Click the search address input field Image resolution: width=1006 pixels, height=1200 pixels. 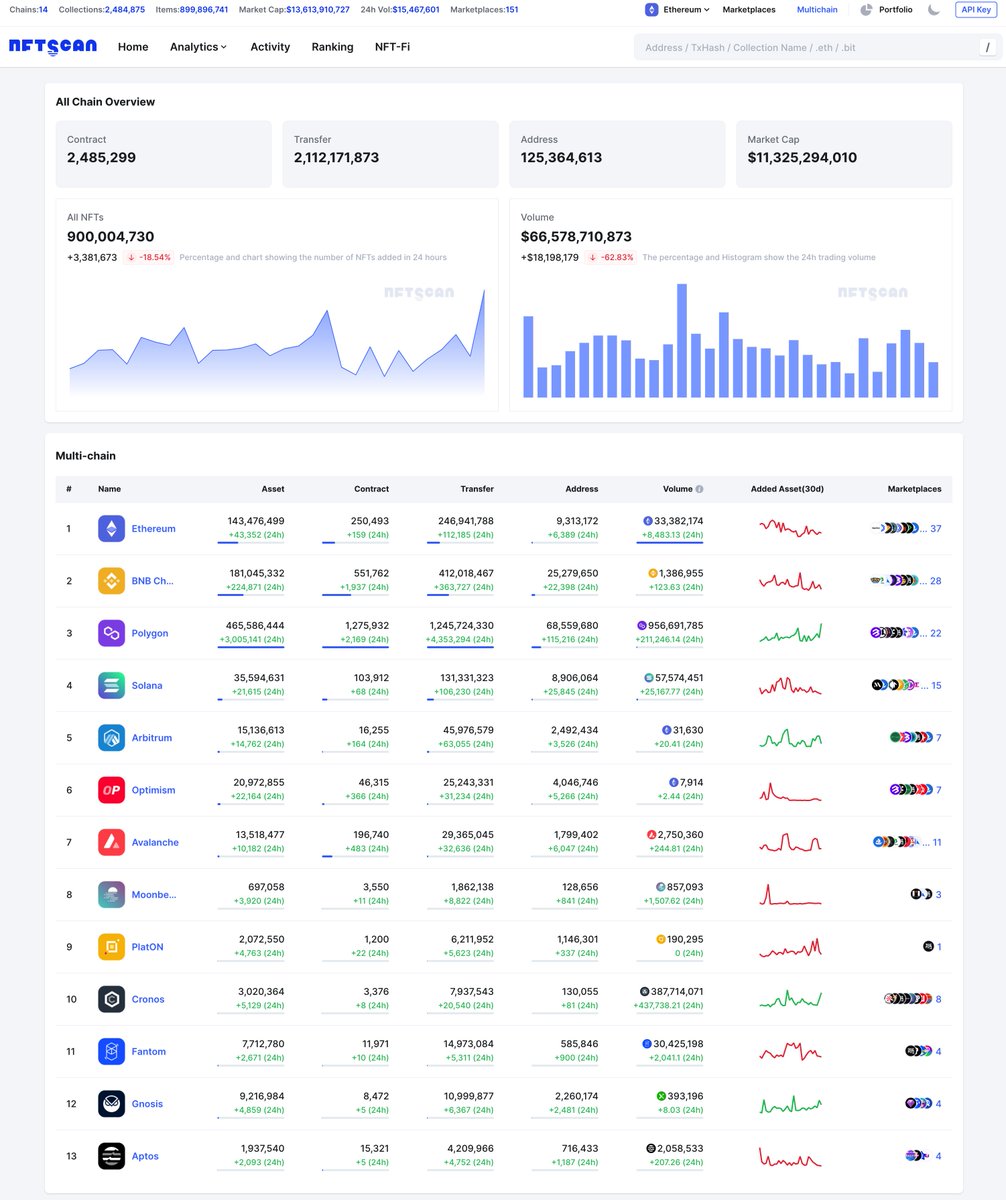805,47
